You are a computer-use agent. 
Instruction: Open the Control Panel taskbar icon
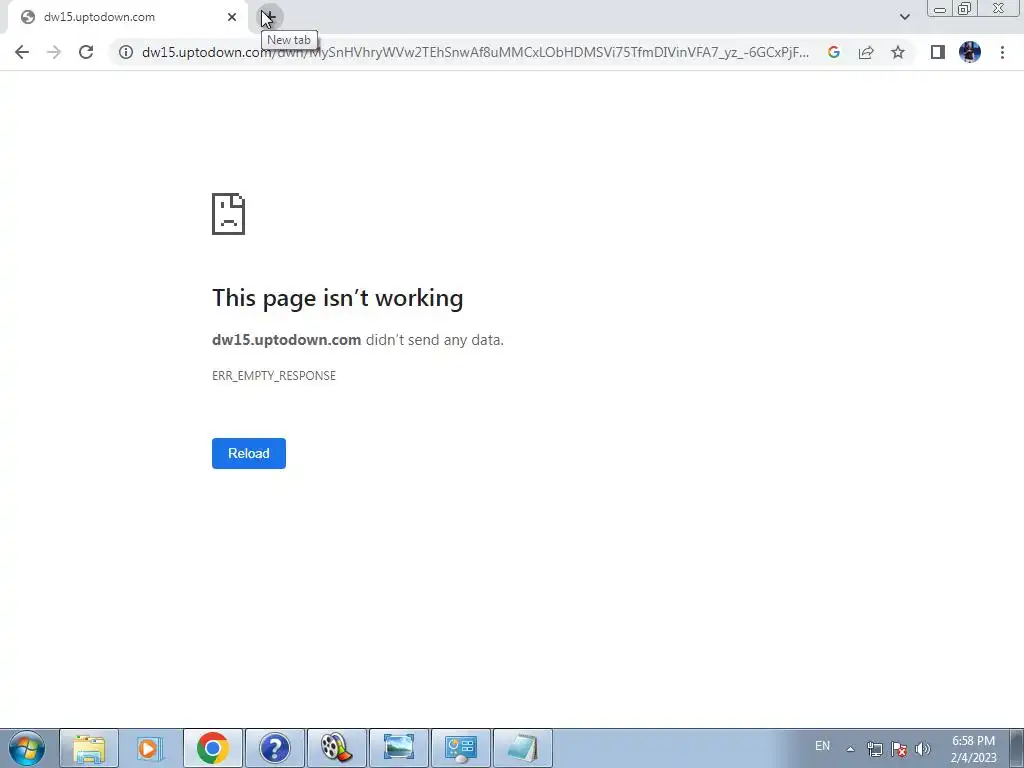[460, 748]
